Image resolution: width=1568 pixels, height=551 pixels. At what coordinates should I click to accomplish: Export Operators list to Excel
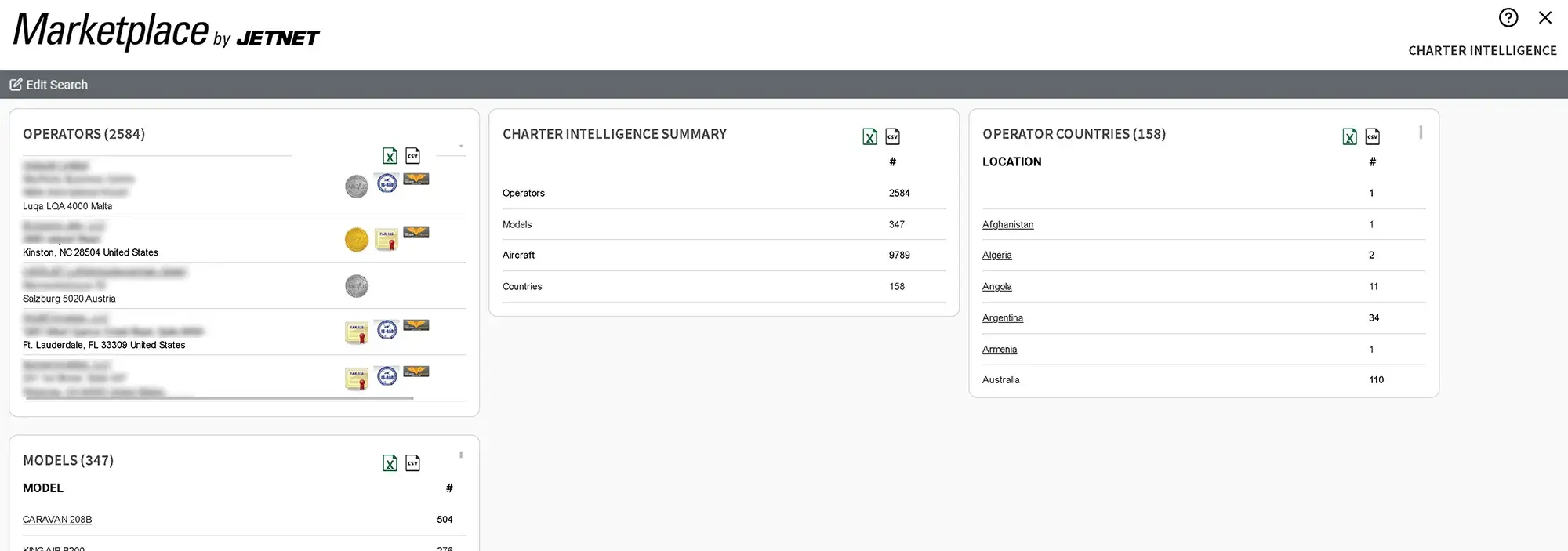tap(390, 156)
